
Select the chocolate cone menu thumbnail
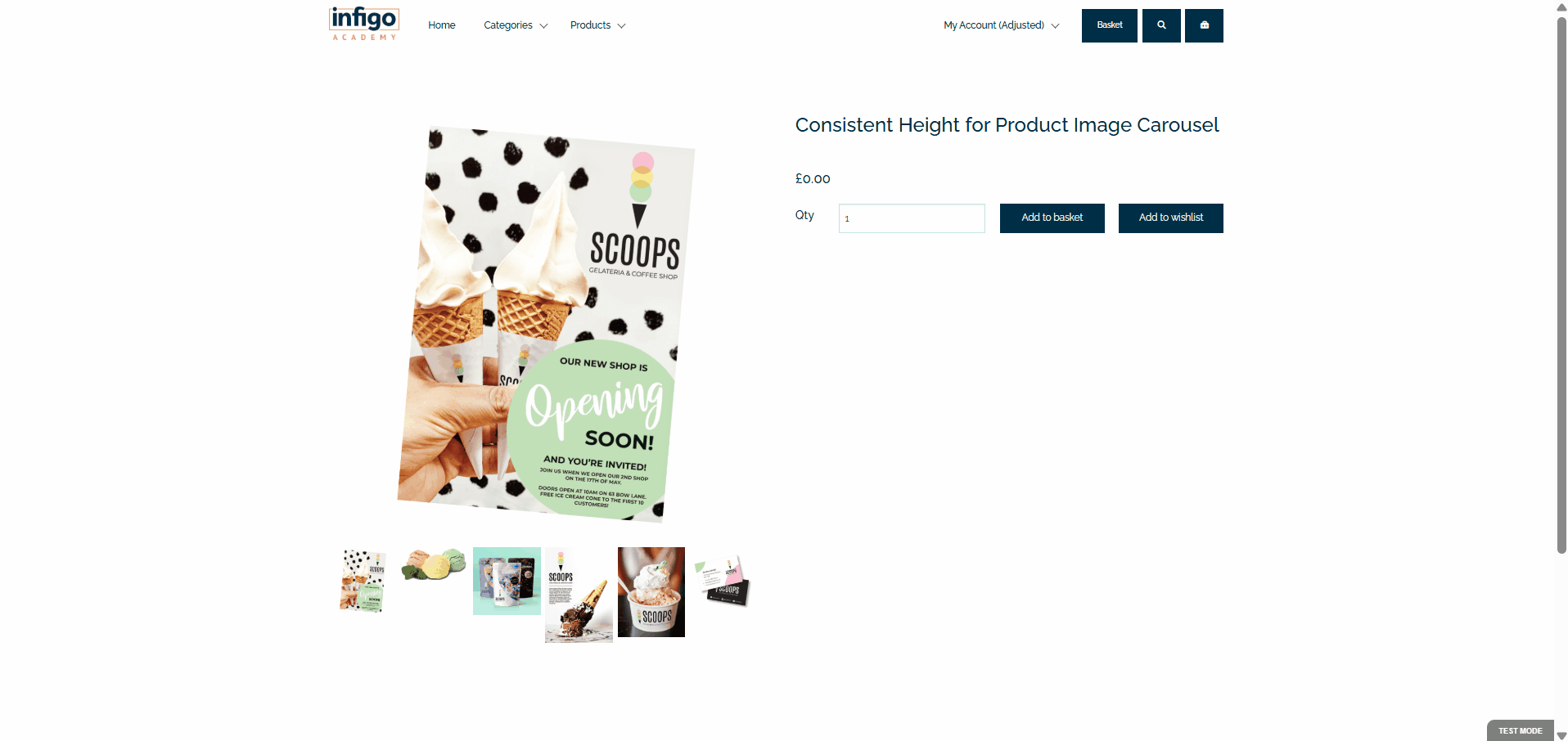[579, 595]
